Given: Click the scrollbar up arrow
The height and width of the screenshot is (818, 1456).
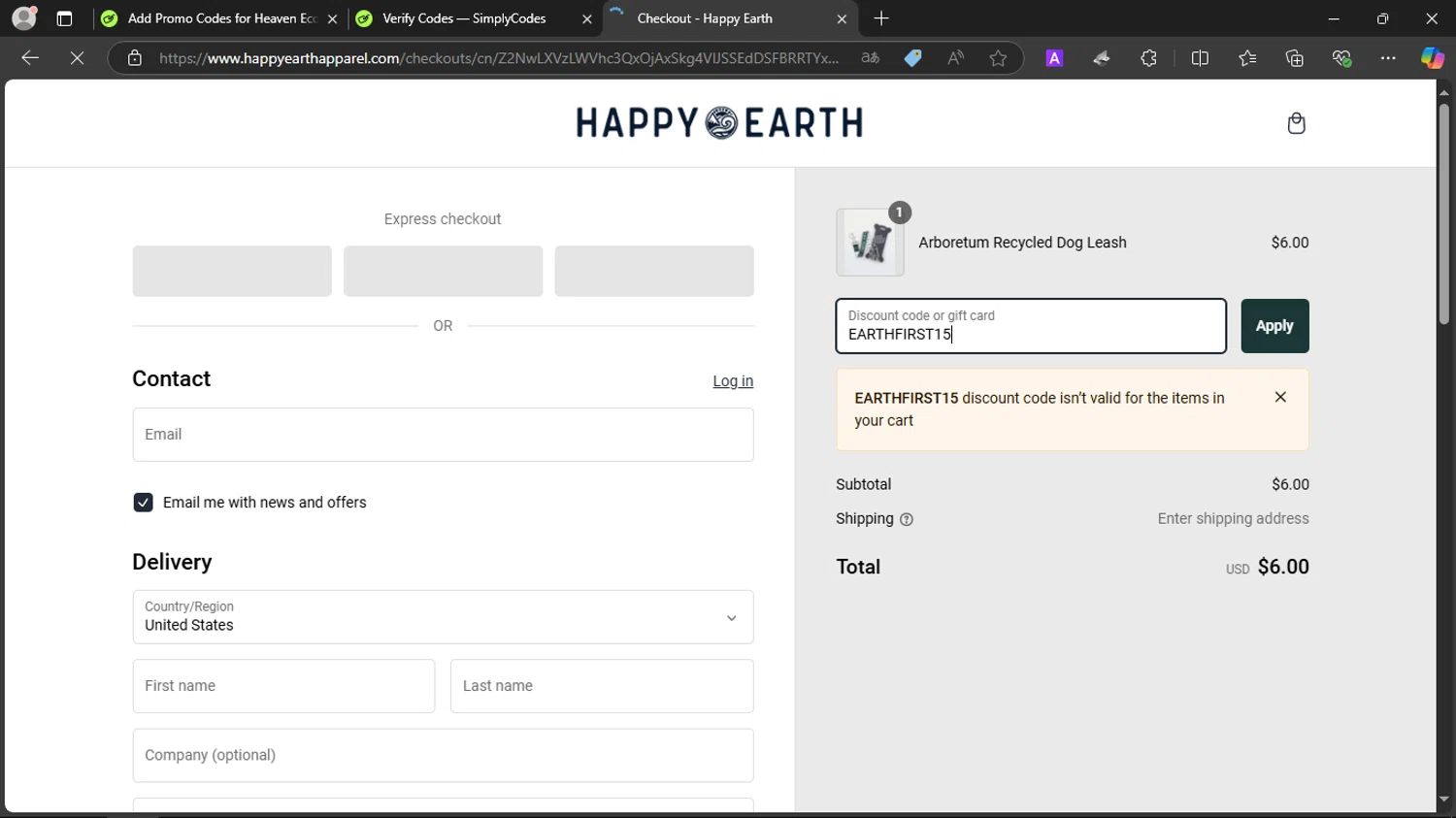Looking at the screenshot, I should pos(1444,92).
